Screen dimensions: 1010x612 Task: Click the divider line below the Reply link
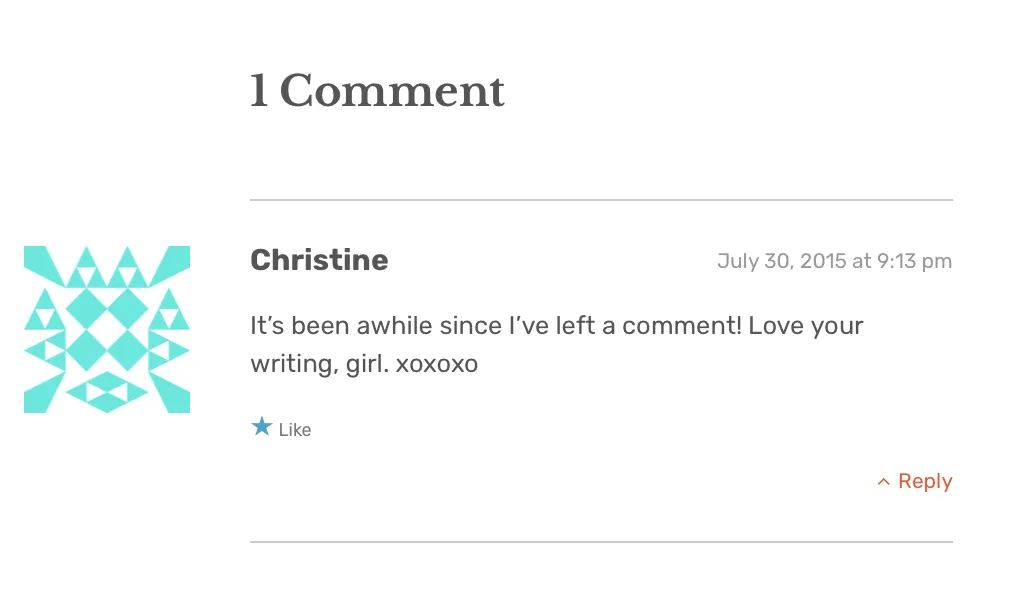(601, 542)
